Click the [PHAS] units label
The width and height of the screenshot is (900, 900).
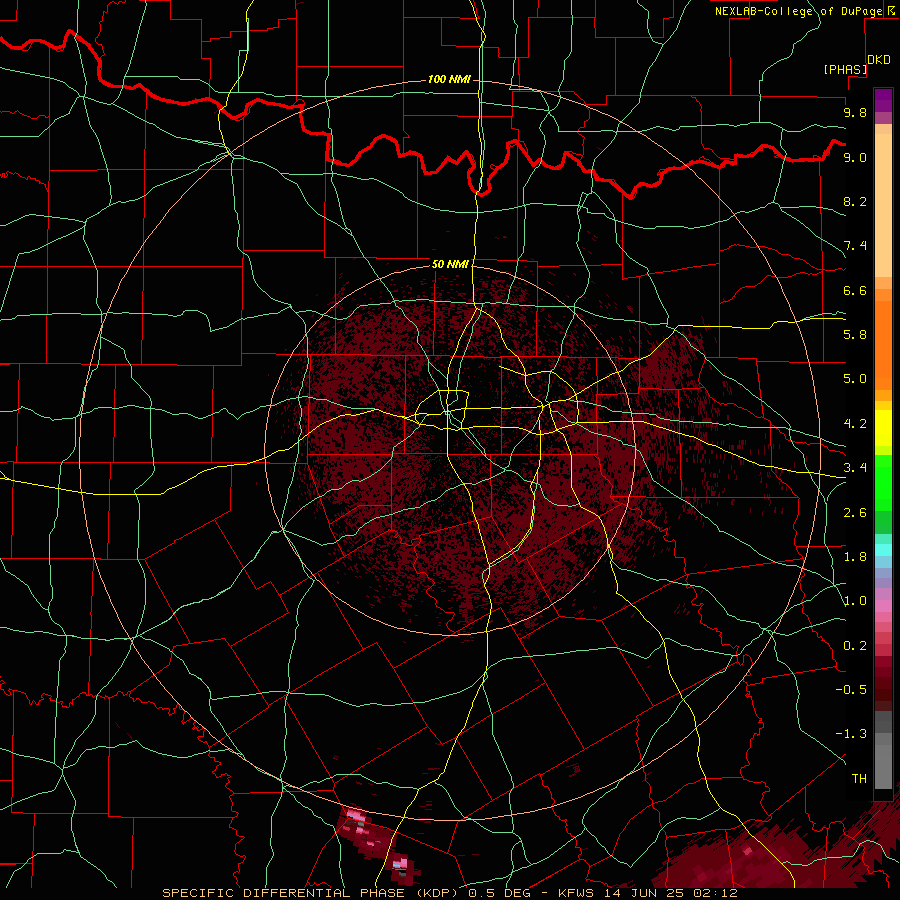pos(845,69)
